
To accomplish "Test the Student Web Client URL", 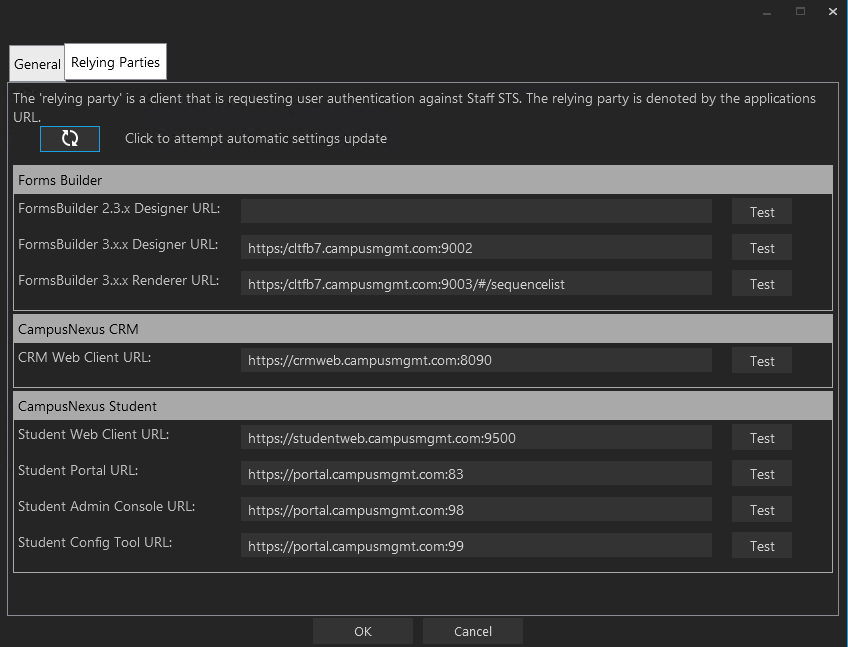I will pyautogui.click(x=761, y=437).
